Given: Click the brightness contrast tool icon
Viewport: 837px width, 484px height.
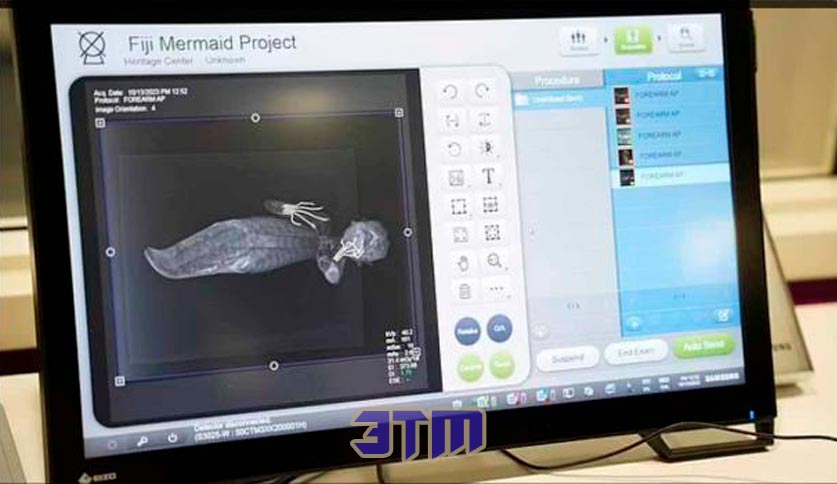Looking at the screenshot, I should pos(486,147).
